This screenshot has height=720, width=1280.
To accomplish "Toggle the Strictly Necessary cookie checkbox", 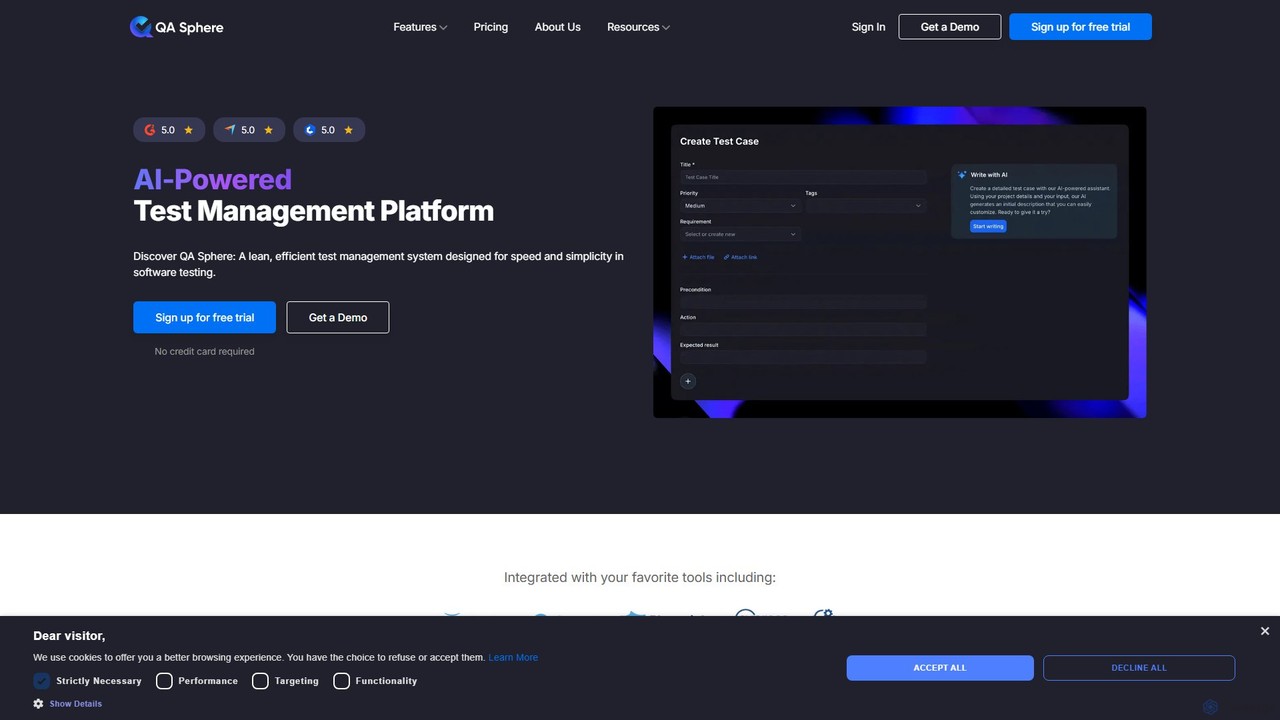I will point(41,681).
